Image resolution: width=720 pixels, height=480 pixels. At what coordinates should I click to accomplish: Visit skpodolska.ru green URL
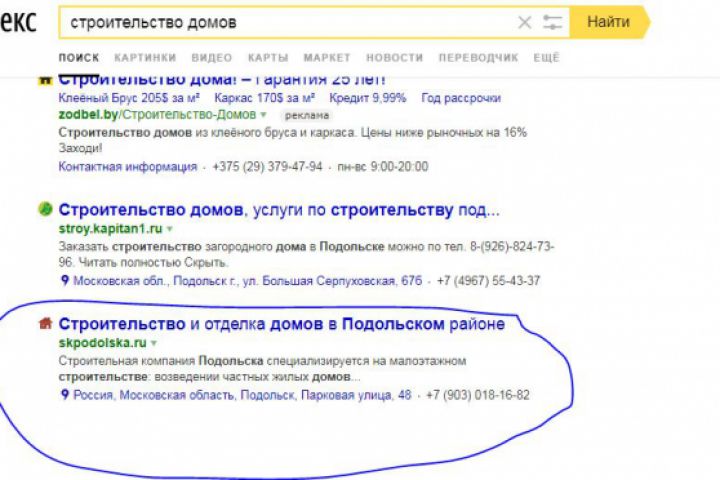point(102,343)
